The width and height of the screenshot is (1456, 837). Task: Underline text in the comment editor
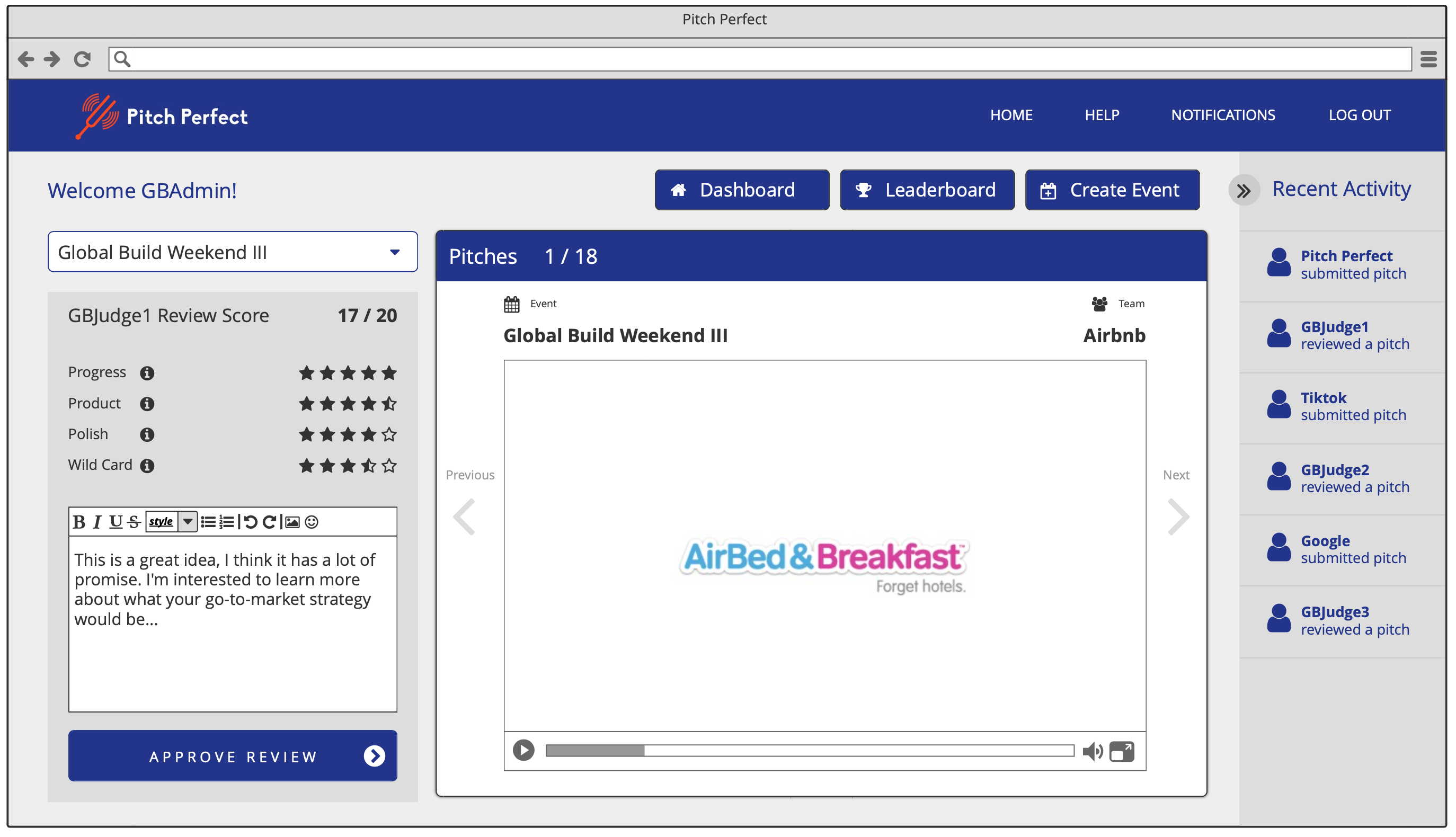tap(117, 521)
